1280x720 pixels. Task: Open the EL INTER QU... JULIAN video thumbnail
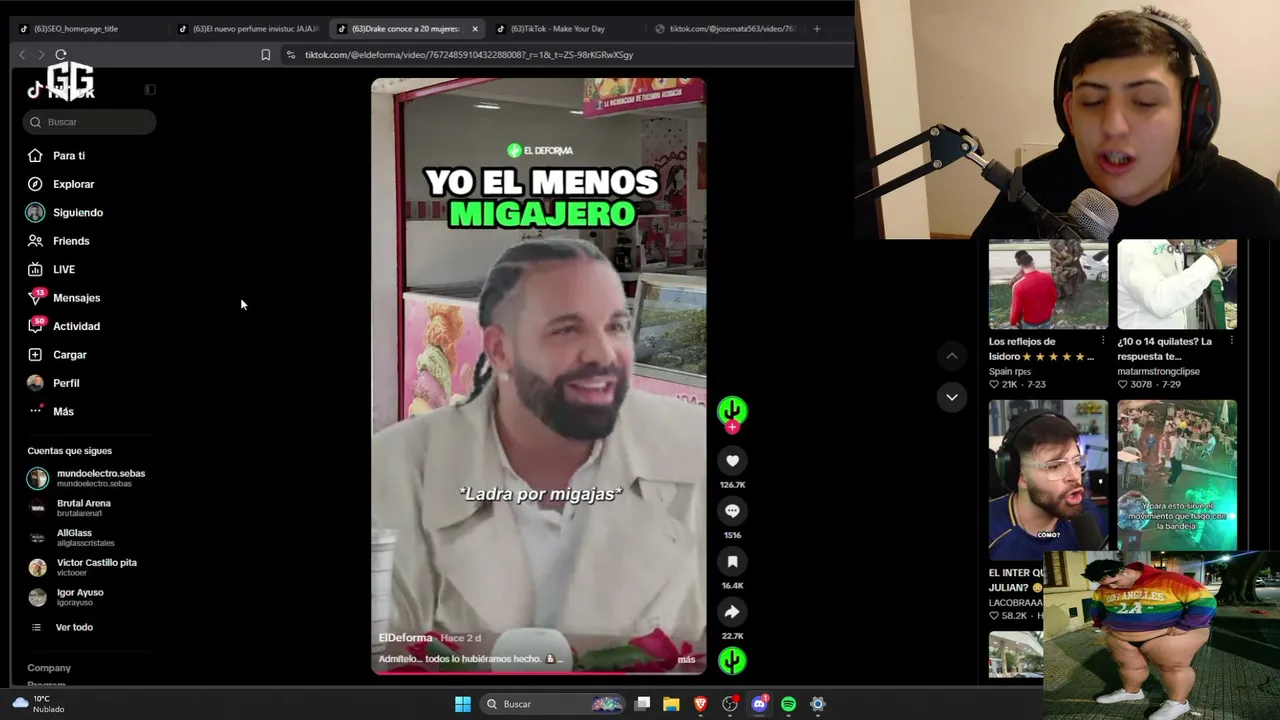[1048, 479]
